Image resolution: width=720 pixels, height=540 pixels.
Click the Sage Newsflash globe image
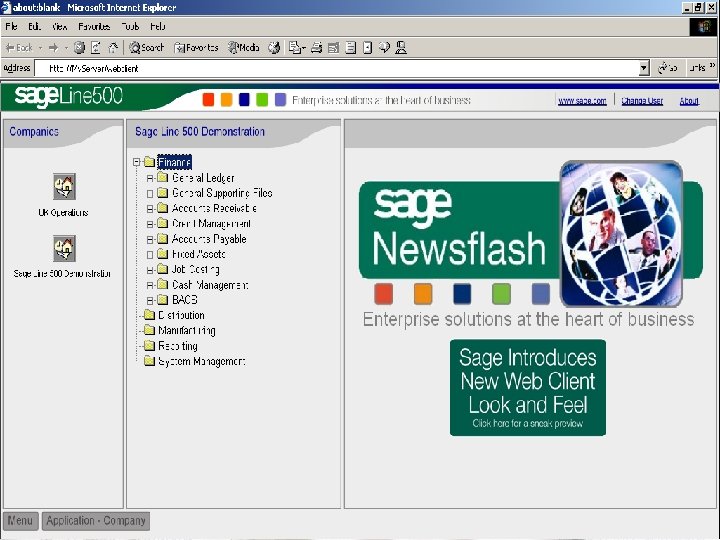[621, 234]
